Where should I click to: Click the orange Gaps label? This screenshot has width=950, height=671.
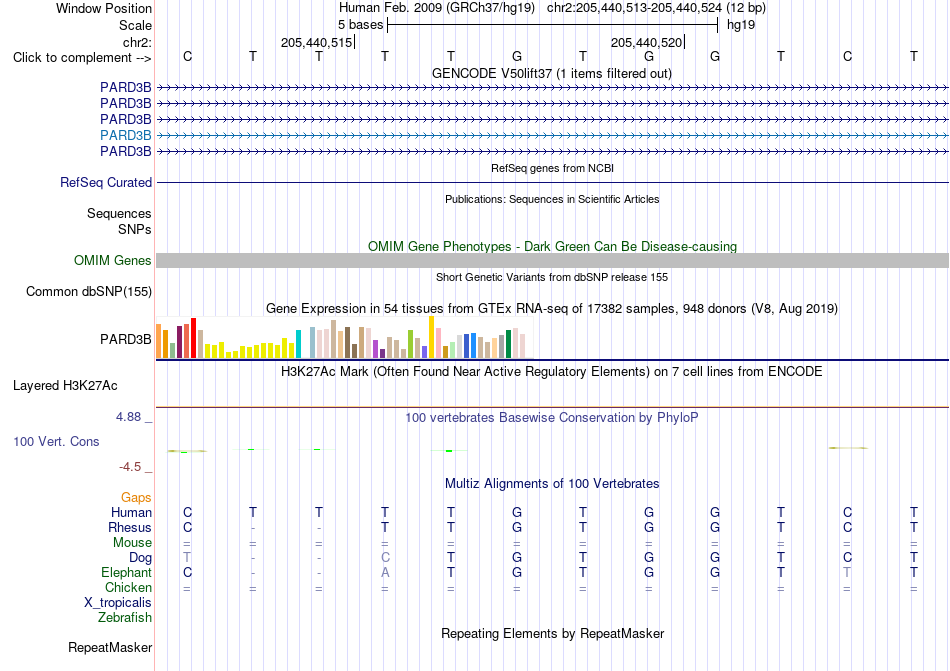136,497
